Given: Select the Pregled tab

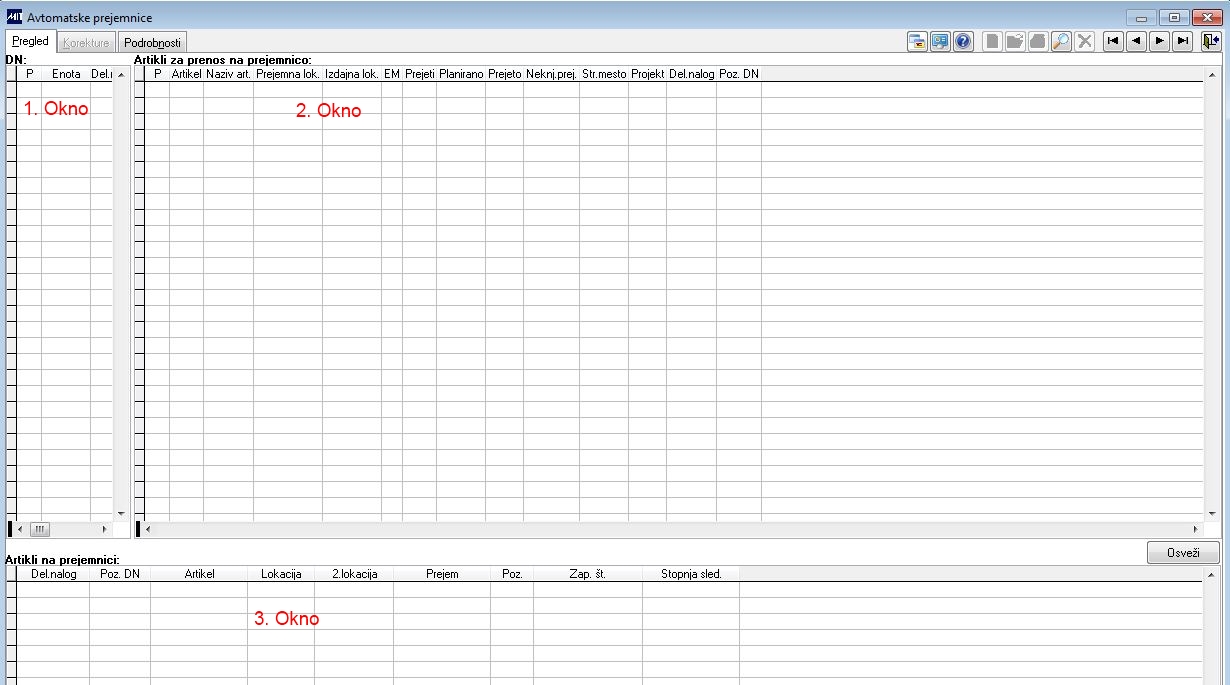Looking at the screenshot, I should click(30, 42).
